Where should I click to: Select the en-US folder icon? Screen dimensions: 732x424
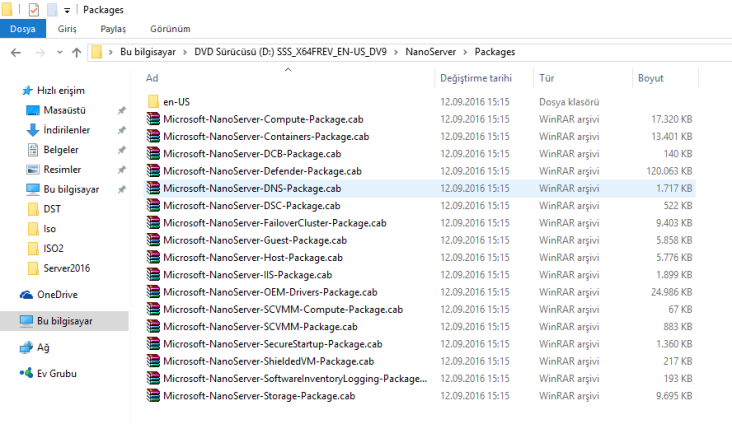tap(153, 101)
